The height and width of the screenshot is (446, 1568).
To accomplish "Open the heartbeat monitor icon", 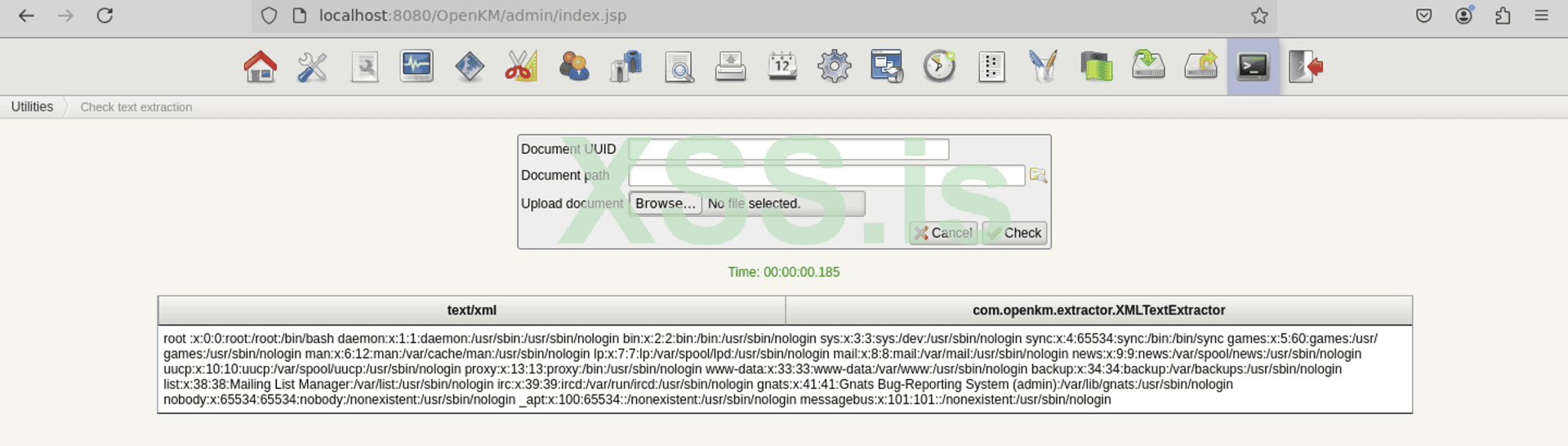I will [416, 66].
